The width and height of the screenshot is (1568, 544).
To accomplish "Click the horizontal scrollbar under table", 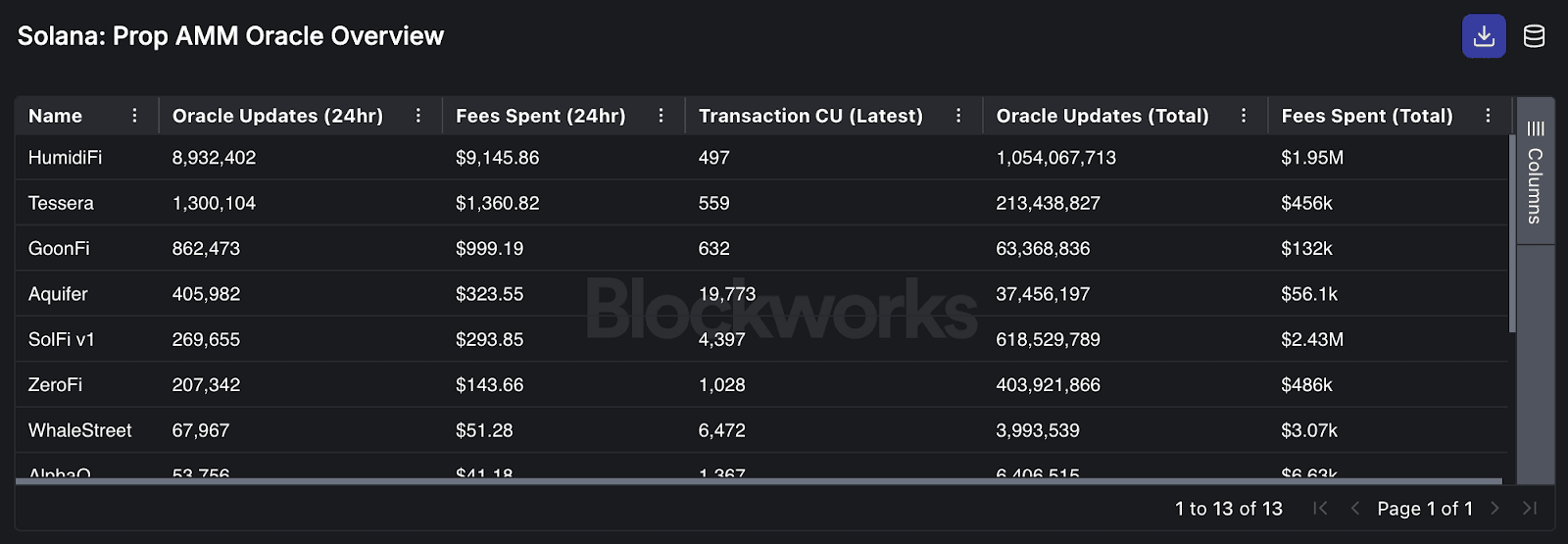I will (x=758, y=481).
